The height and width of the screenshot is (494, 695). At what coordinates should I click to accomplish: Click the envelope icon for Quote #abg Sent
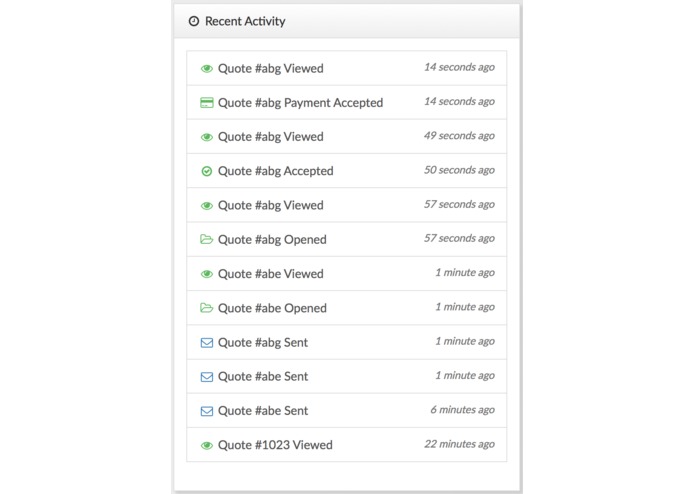pos(207,342)
